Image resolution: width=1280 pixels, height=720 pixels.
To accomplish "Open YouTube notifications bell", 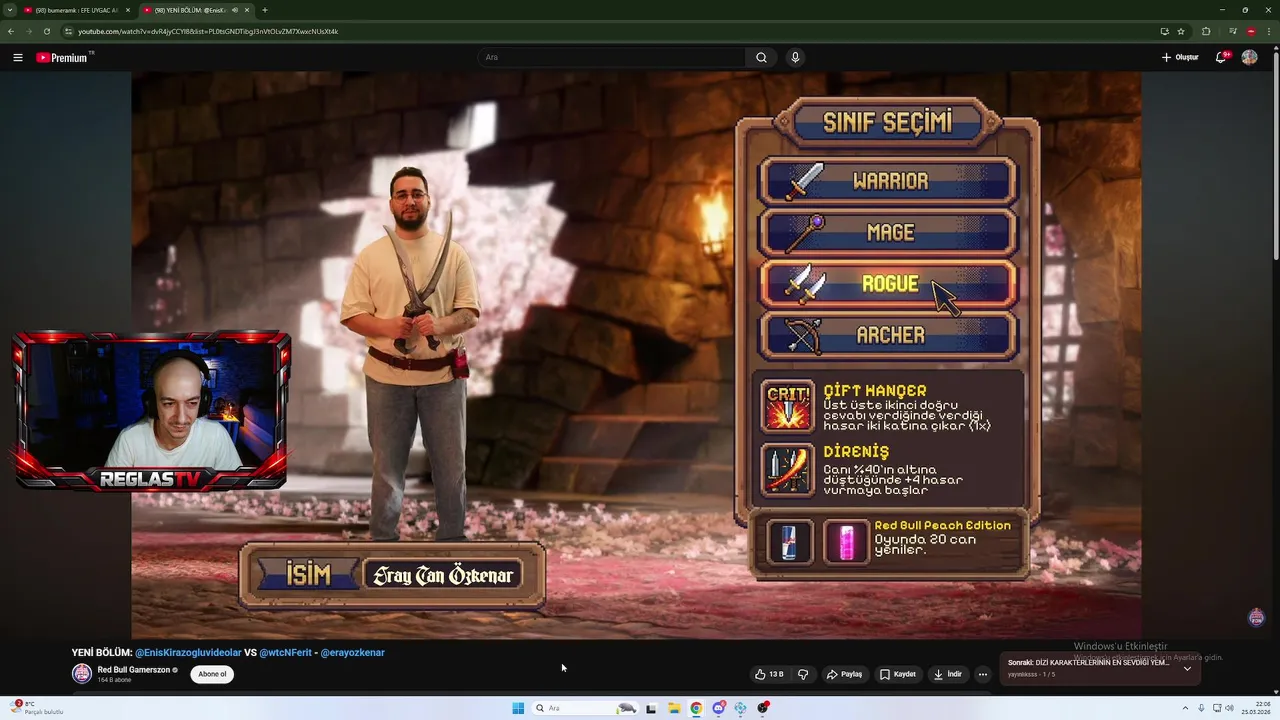I will click(x=1220, y=57).
